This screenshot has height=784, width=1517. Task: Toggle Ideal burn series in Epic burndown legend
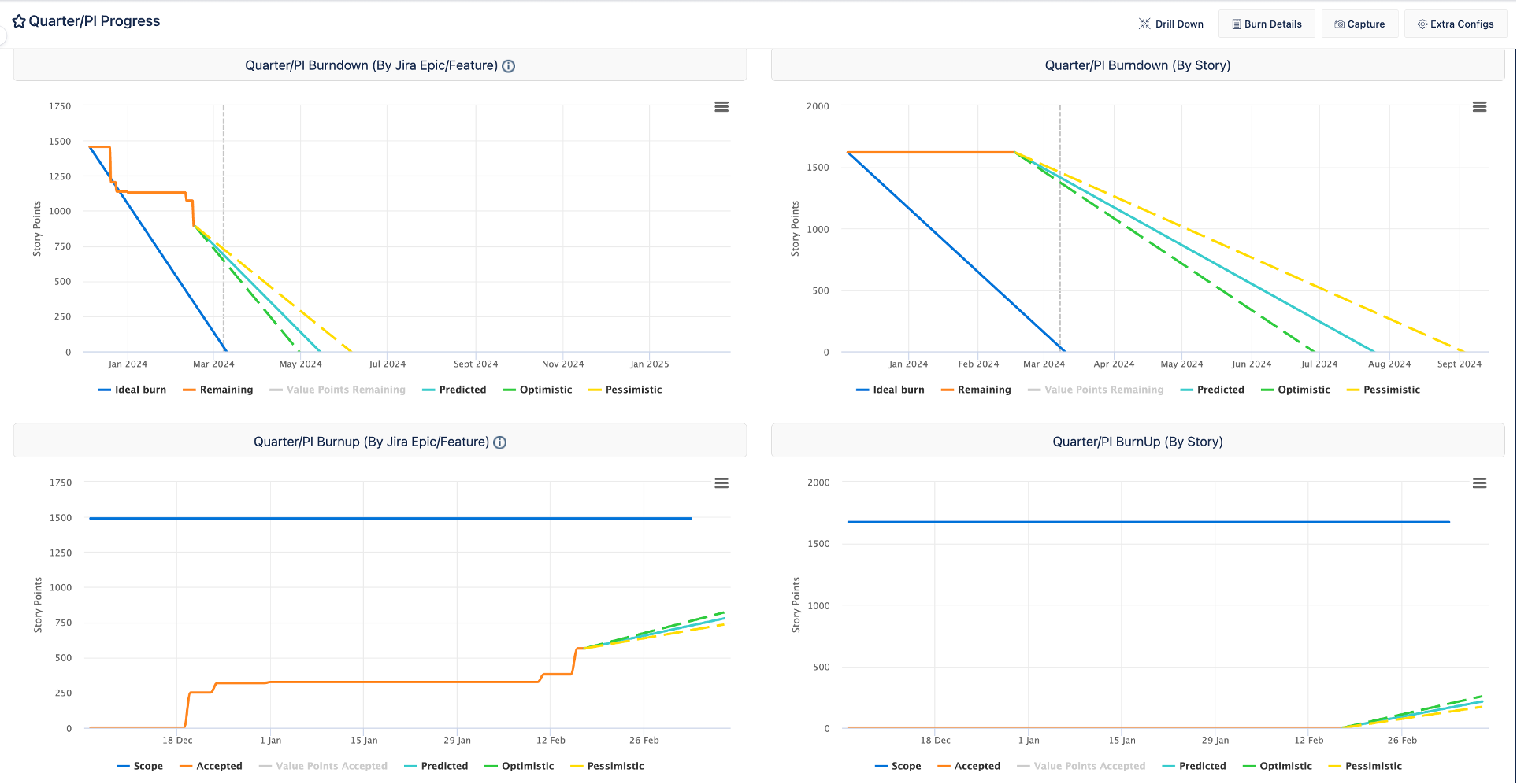click(x=132, y=390)
